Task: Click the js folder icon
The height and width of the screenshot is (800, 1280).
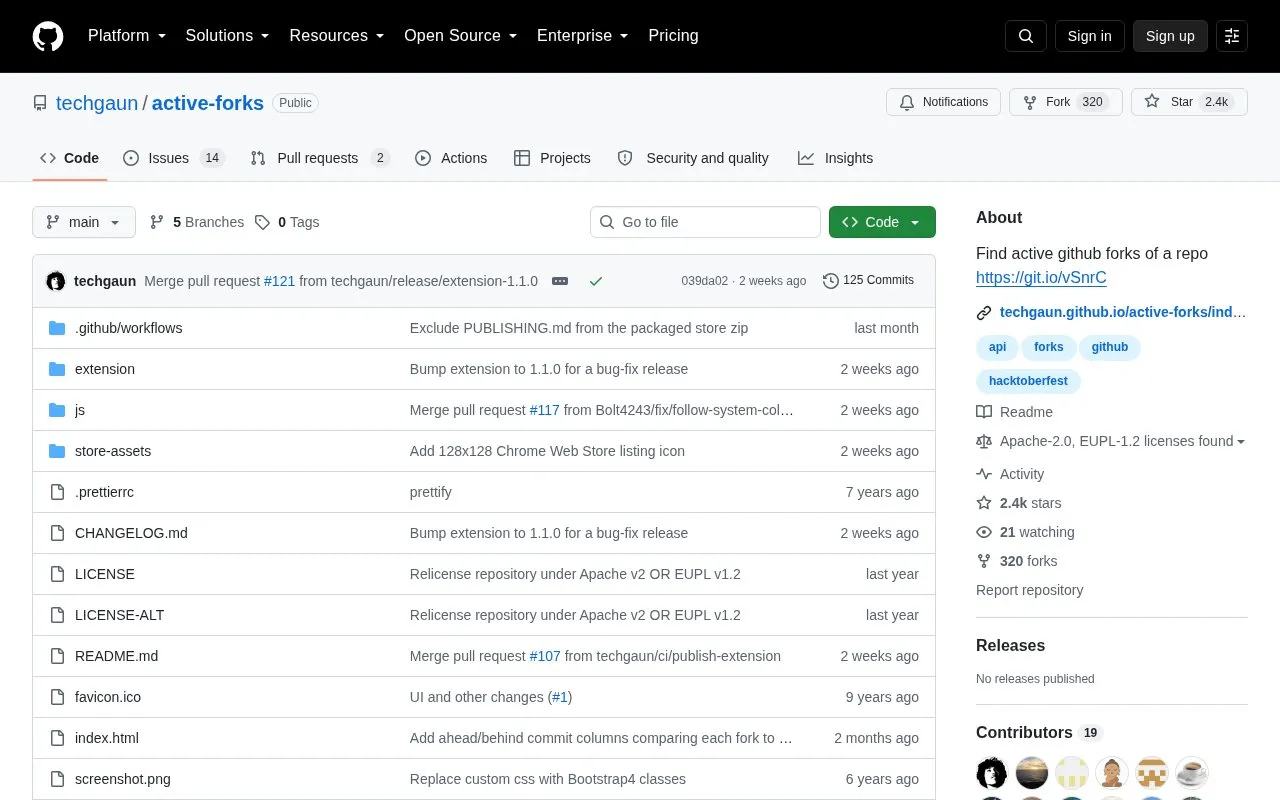Action: [x=57, y=410]
